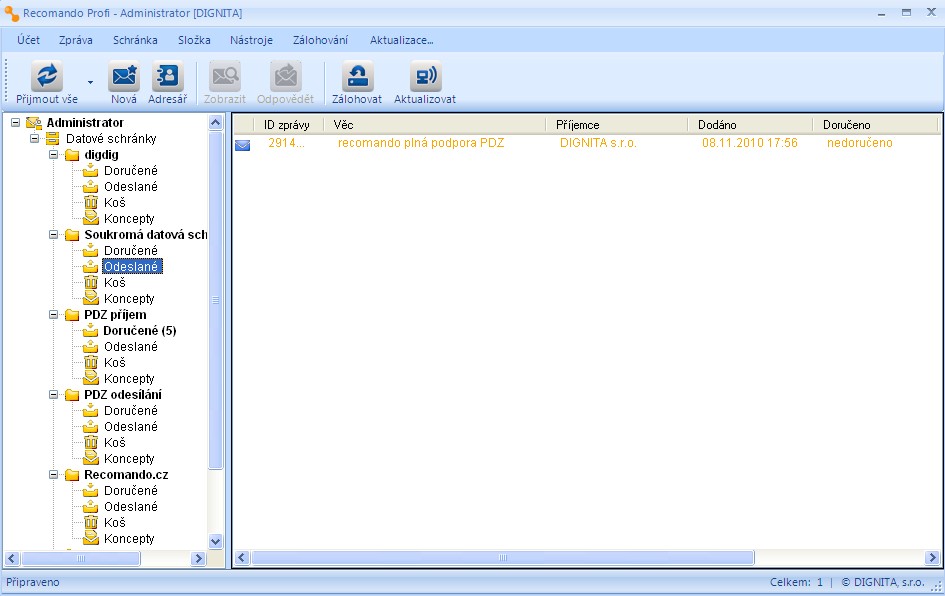Collapse the Soukromá datová schránka node
This screenshot has height=596, width=945.
(54, 234)
